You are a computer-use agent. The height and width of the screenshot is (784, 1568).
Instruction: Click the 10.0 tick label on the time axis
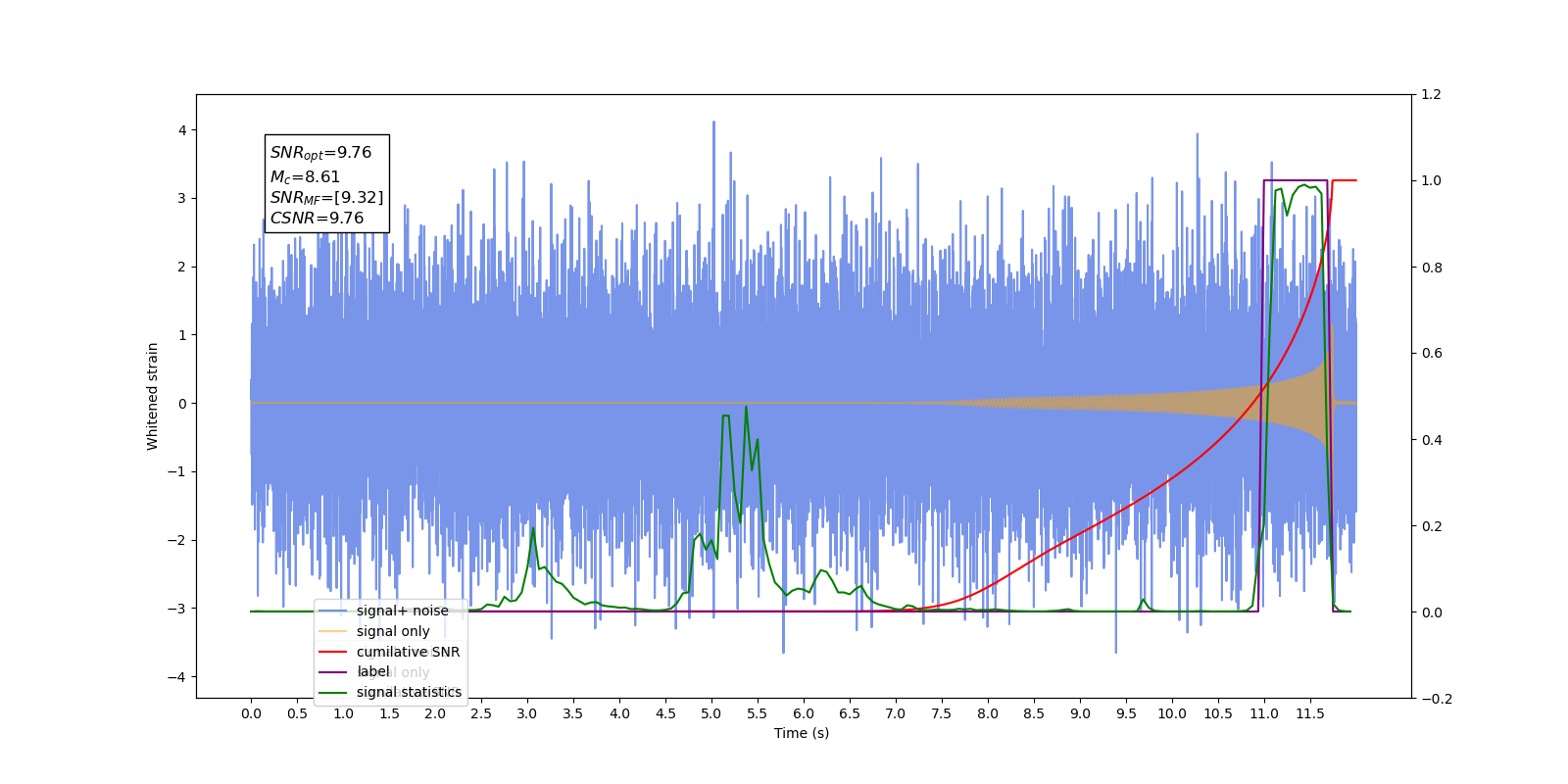[1172, 713]
